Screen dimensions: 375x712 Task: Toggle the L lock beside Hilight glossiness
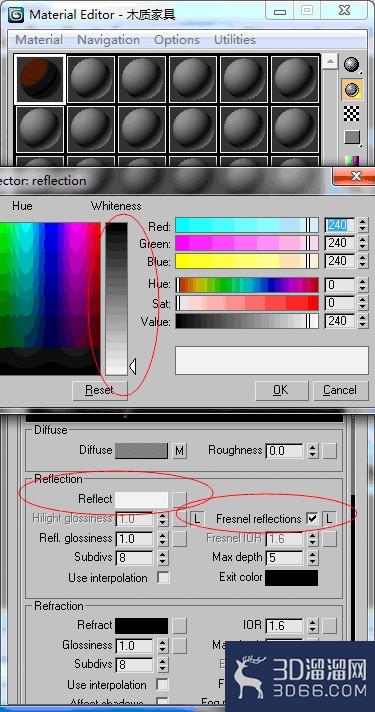click(197, 519)
